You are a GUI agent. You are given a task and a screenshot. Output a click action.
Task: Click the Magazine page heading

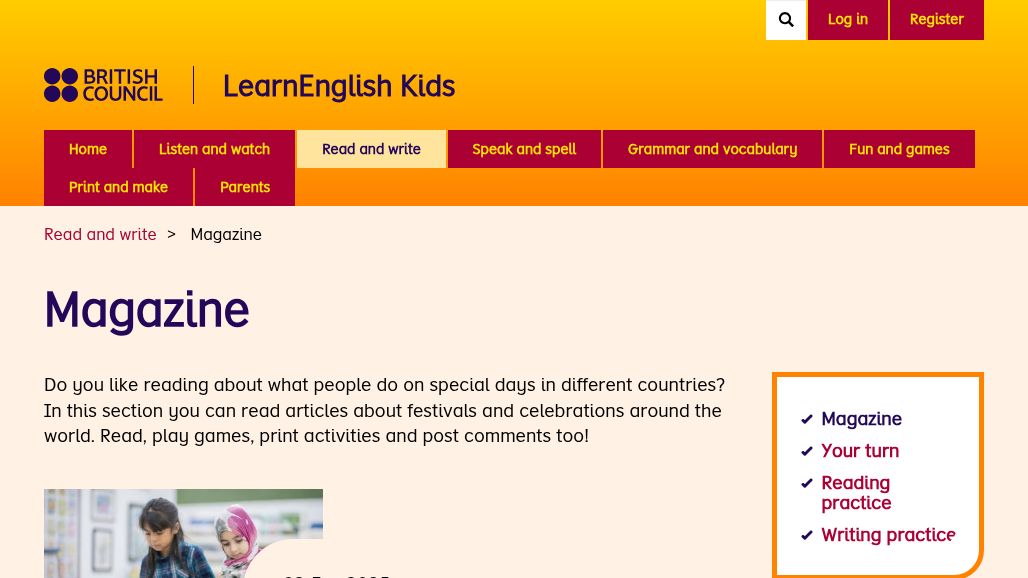point(147,310)
